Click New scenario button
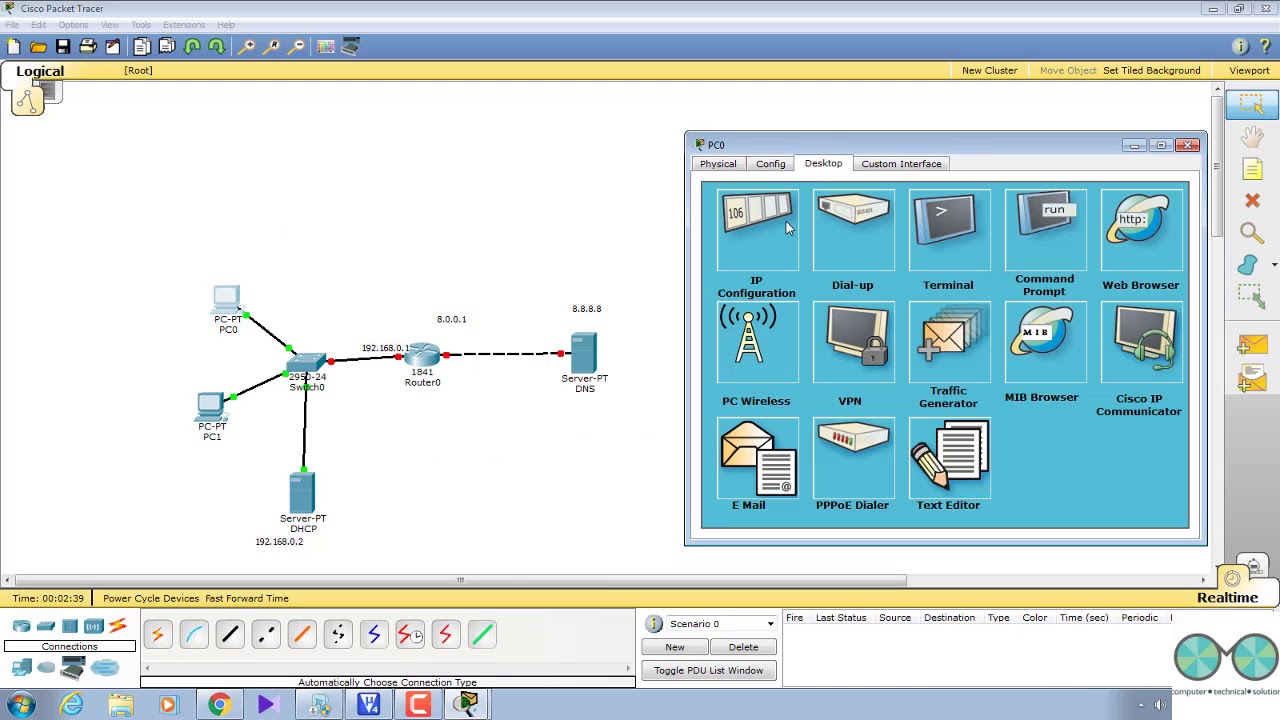The height and width of the screenshot is (720, 1280). point(675,647)
